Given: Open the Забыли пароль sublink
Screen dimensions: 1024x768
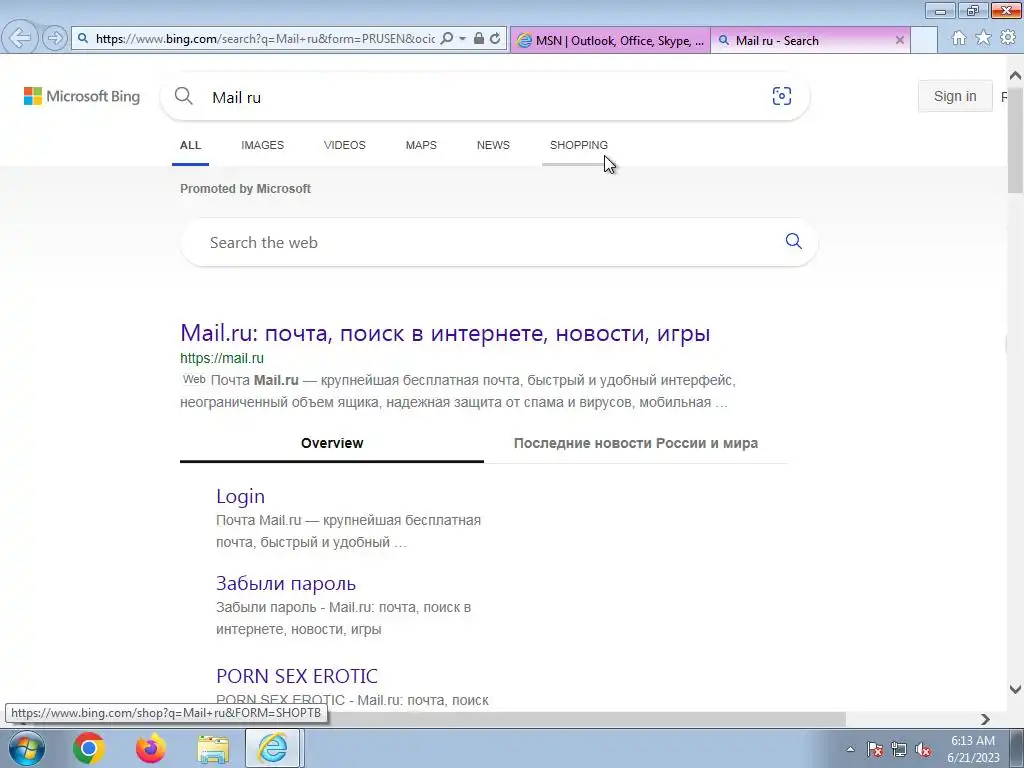Looking at the screenshot, I should (286, 583).
